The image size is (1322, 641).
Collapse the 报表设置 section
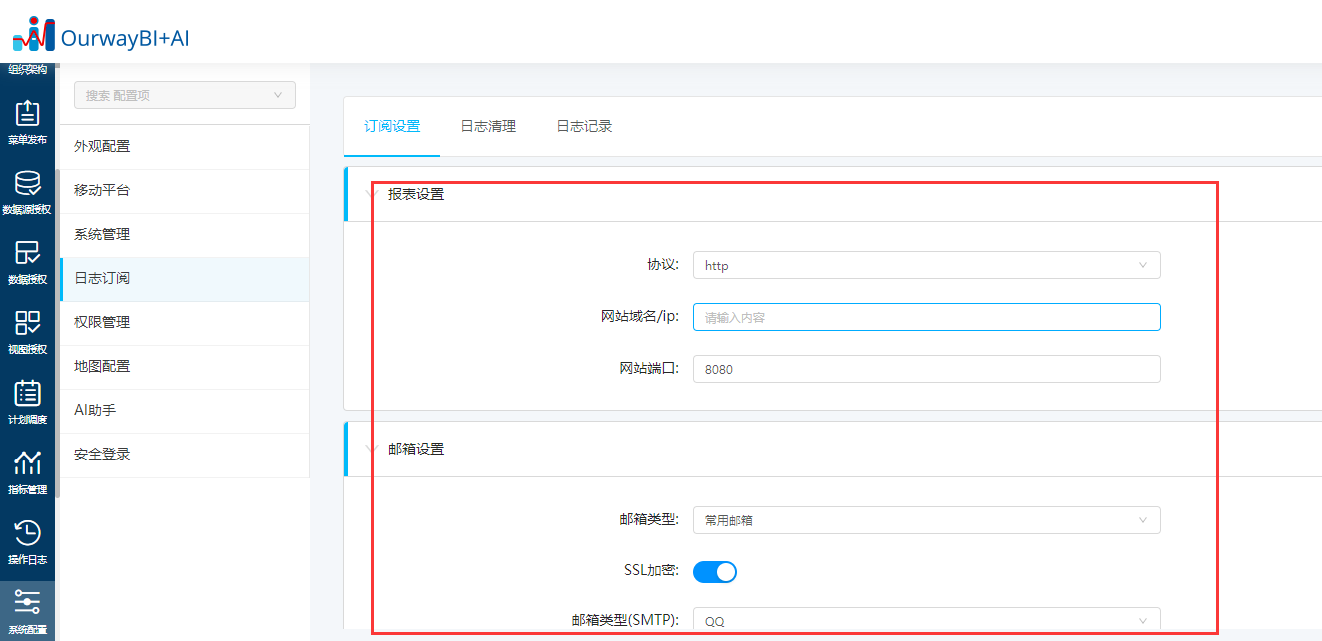tap(373, 194)
